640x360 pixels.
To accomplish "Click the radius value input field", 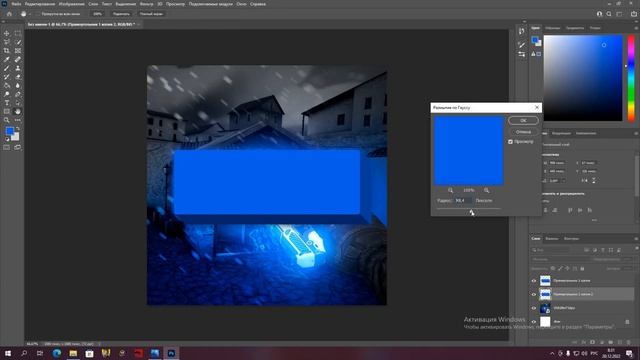I will [x=463, y=201].
